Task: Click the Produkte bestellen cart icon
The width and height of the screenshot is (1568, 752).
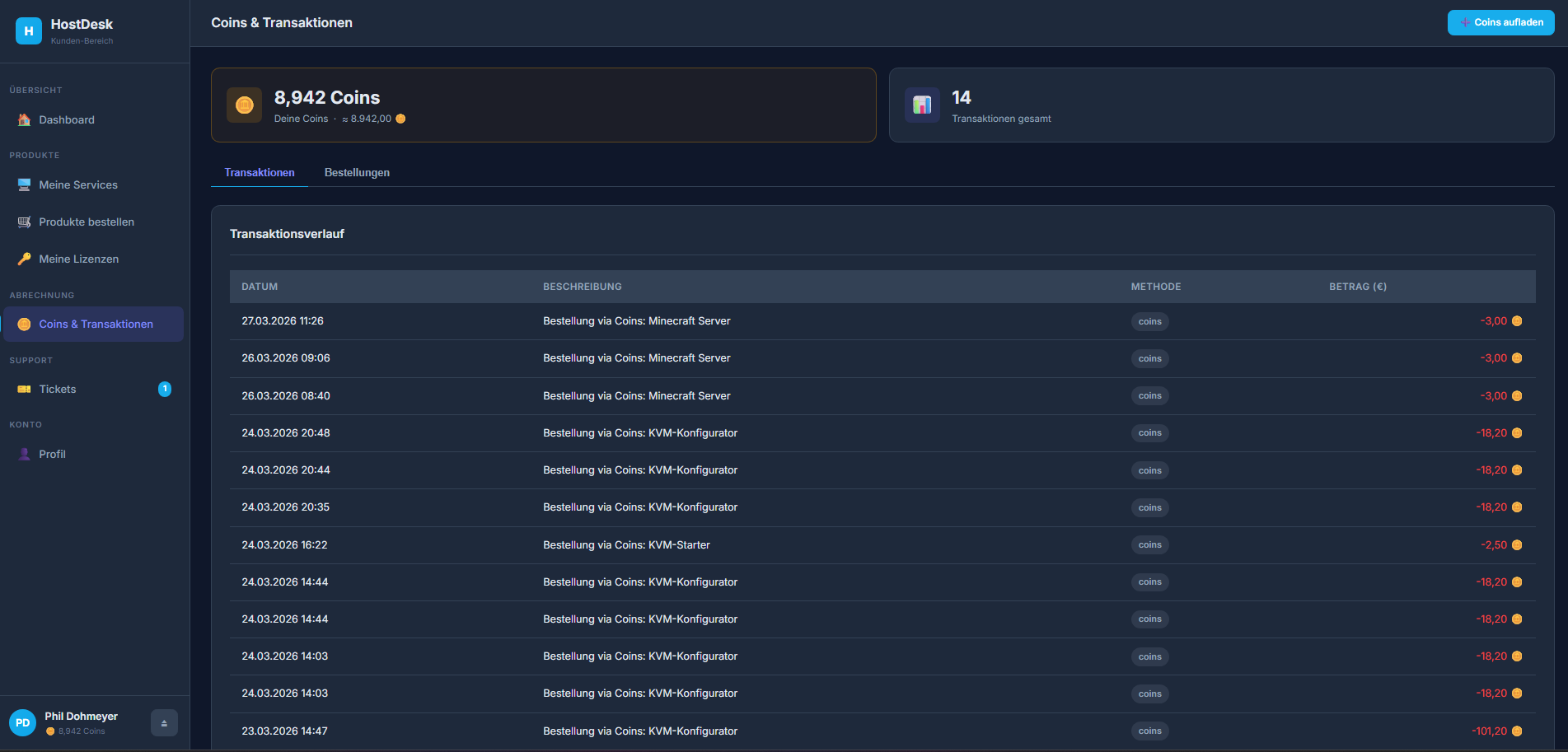Action: [x=24, y=222]
